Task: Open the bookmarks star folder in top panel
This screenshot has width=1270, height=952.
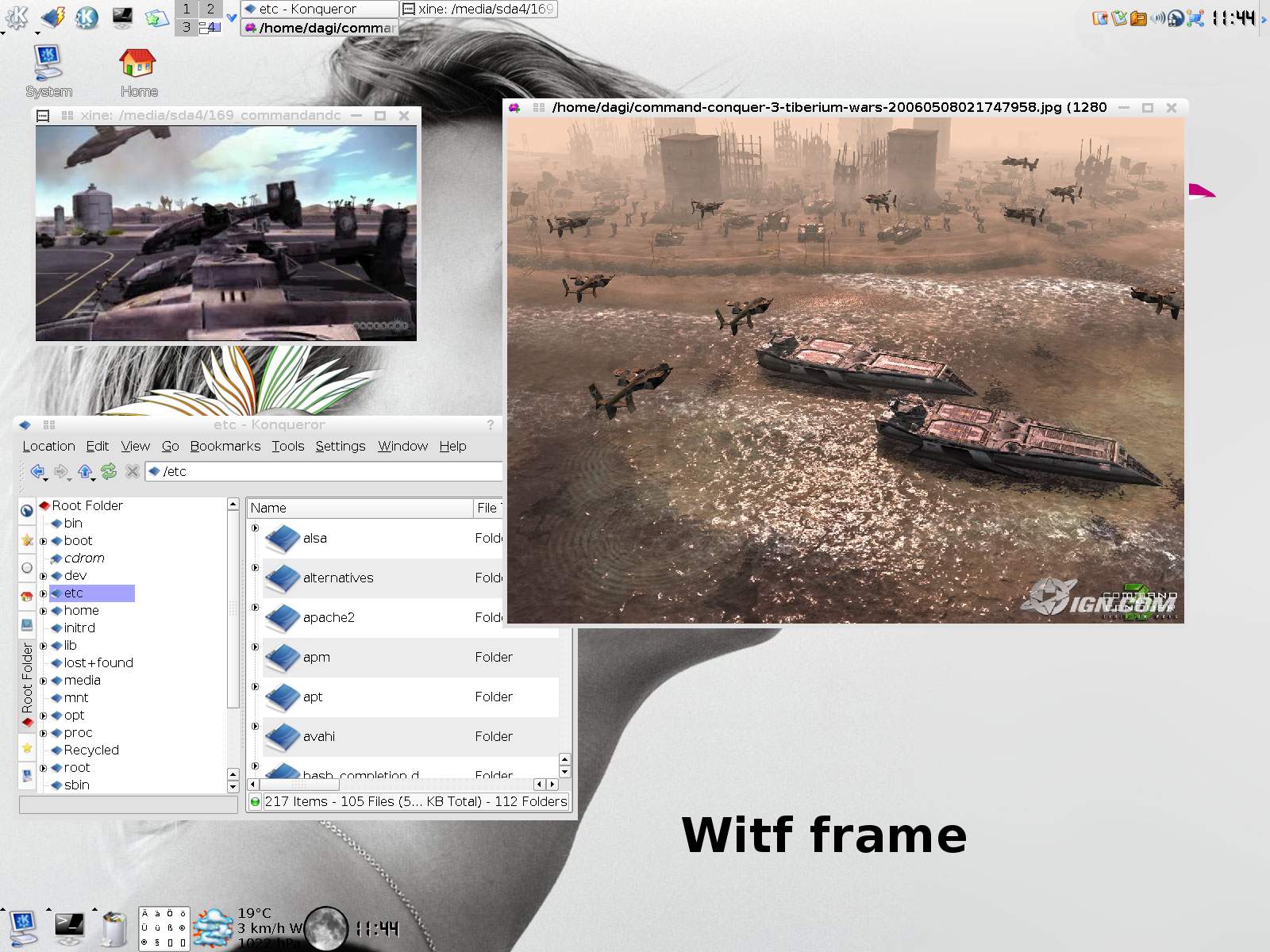Action: (x=156, y=17)
